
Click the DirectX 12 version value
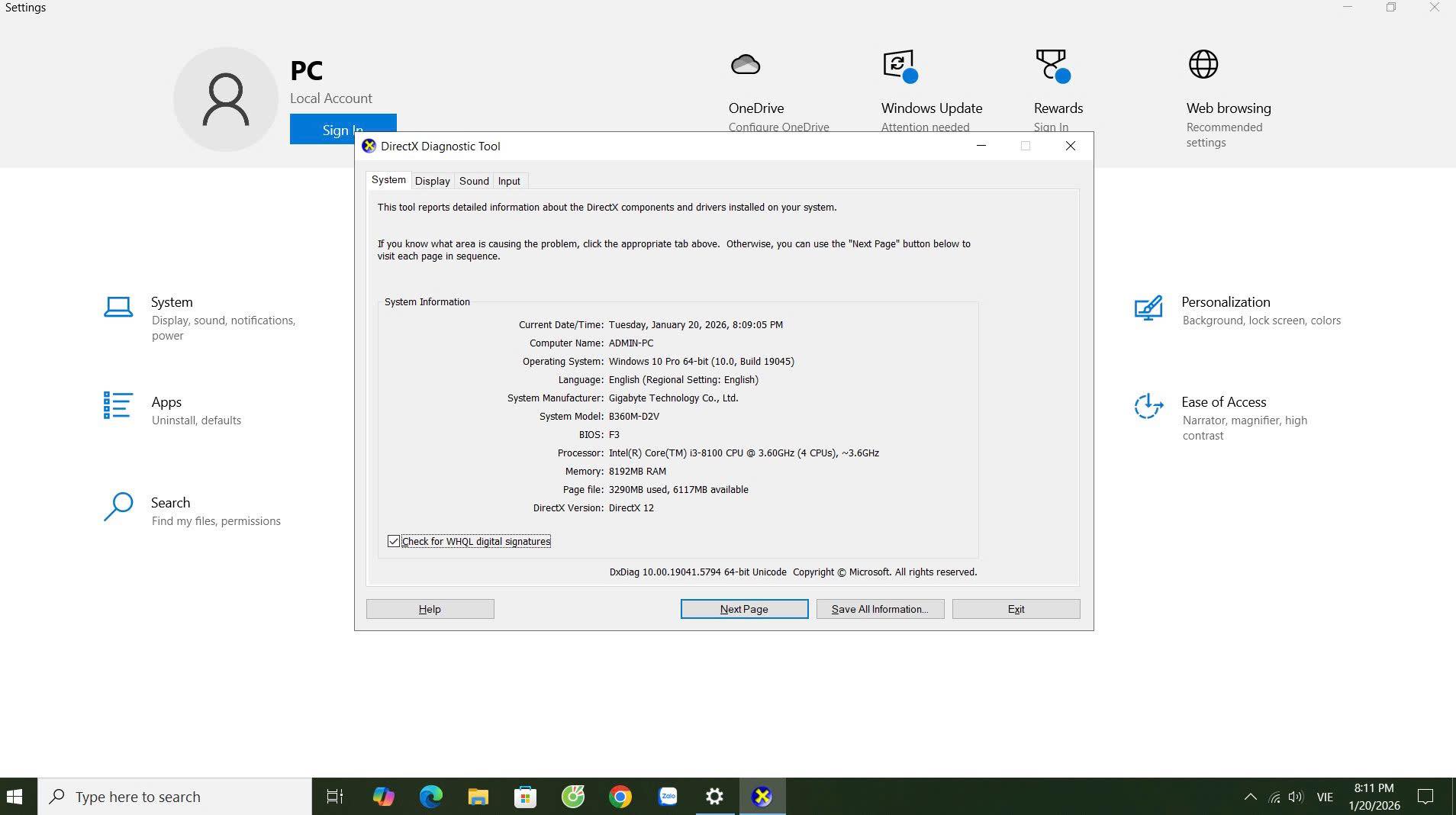[x=631, y=508]
